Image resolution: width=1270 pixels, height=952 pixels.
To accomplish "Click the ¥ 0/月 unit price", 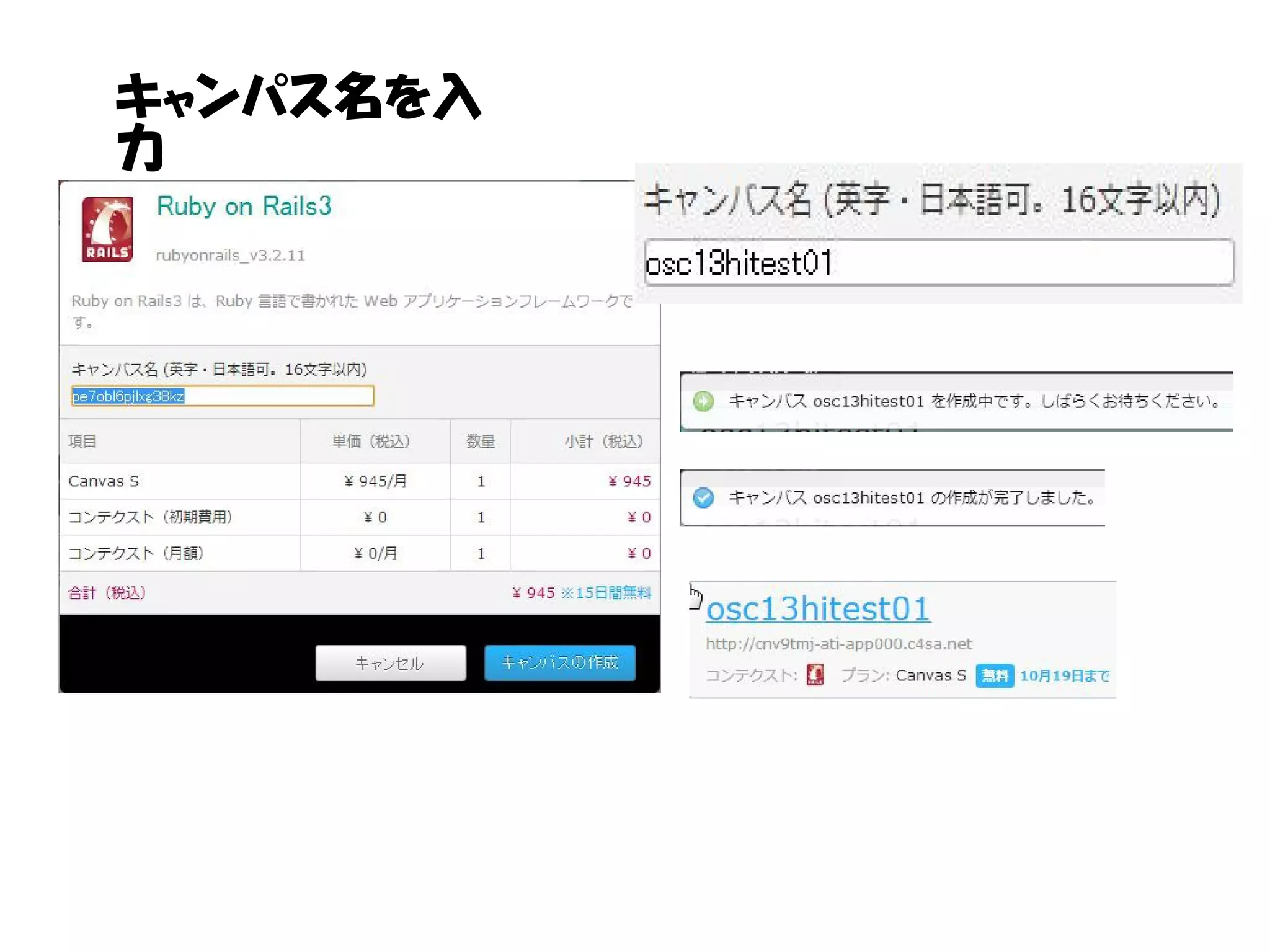I will click(375, 553).
